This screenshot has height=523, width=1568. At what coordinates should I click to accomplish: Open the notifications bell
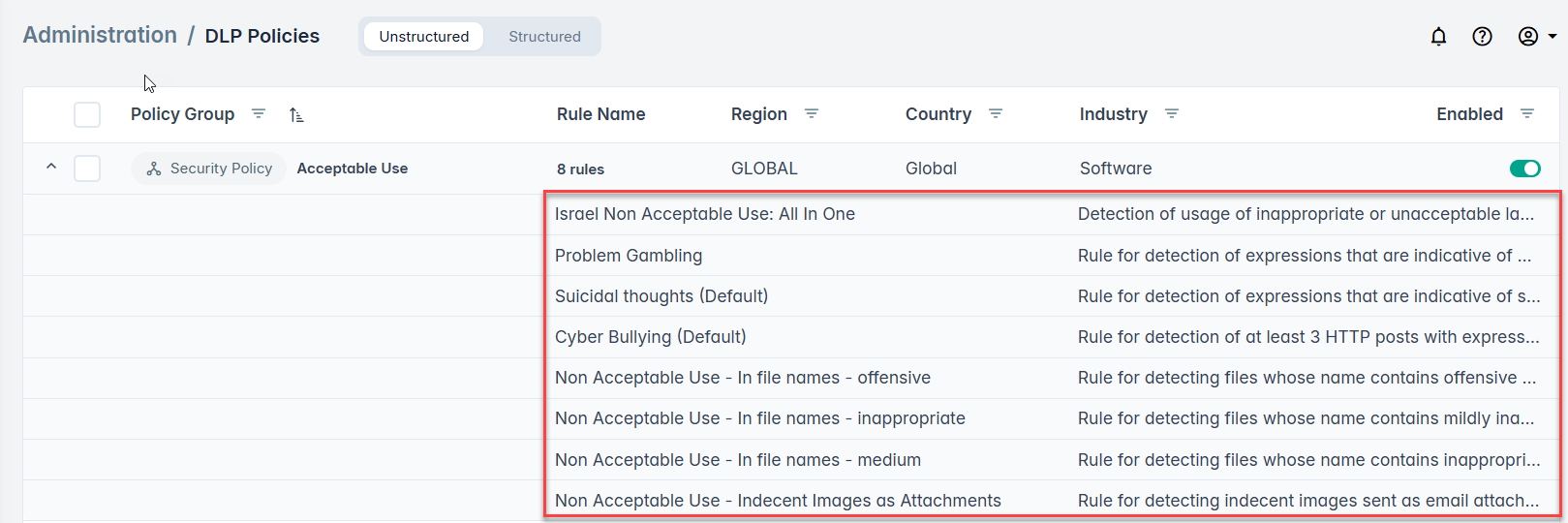(x=1438, y=37)
